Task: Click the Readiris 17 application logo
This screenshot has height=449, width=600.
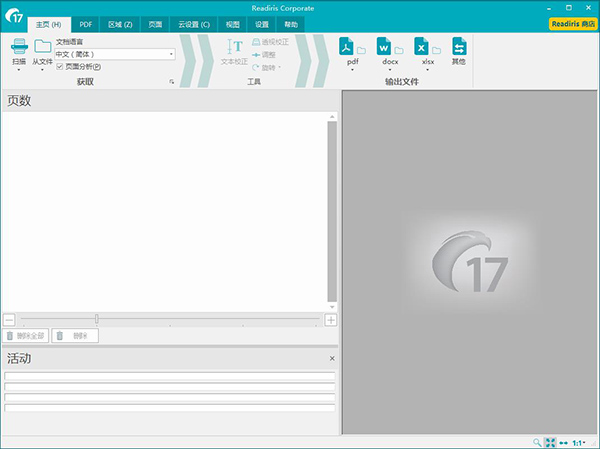Action: tap(14, 15)
